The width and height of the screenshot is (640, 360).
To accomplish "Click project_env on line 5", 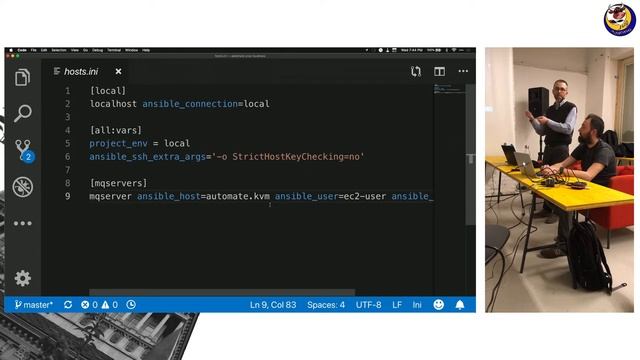I will [x=118, y=143].
